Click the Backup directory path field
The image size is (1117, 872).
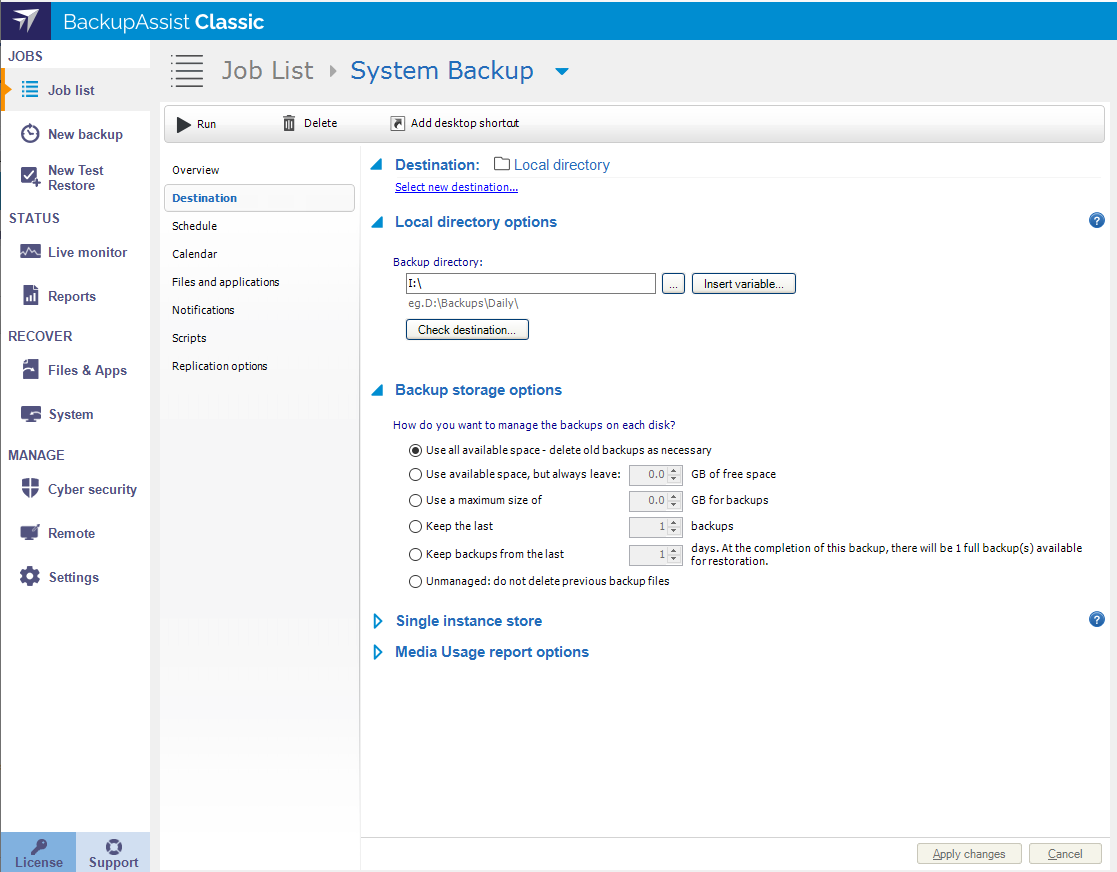click(529, 284)
